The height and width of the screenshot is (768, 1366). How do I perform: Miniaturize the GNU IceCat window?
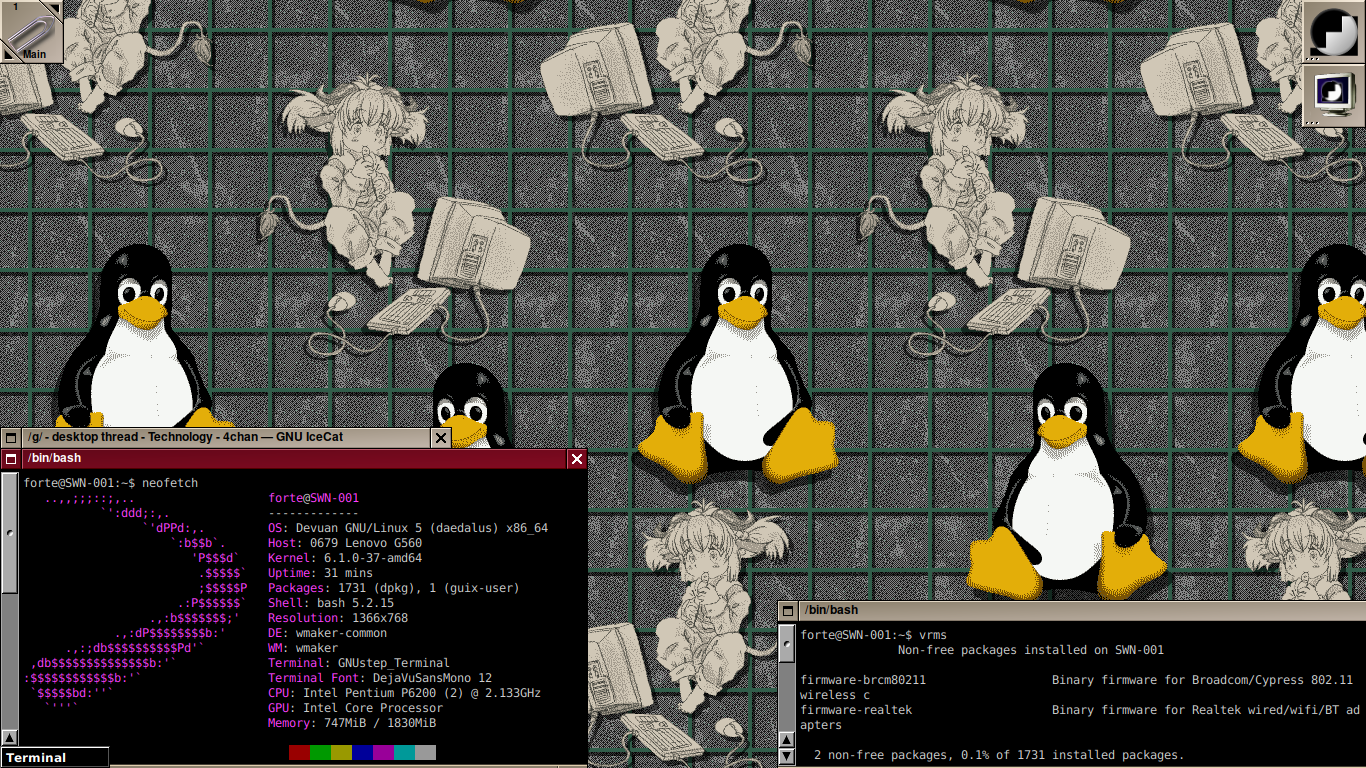pyautogui.click(x=11, y=438)
